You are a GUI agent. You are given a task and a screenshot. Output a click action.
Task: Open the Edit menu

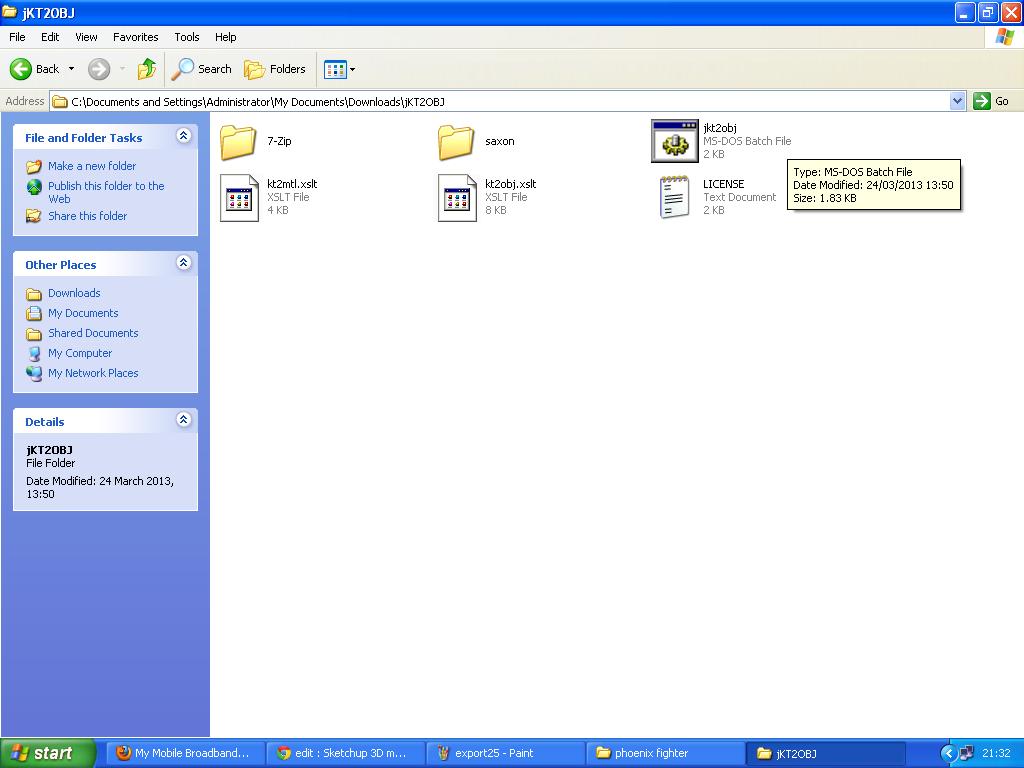[x=50, y=37]
